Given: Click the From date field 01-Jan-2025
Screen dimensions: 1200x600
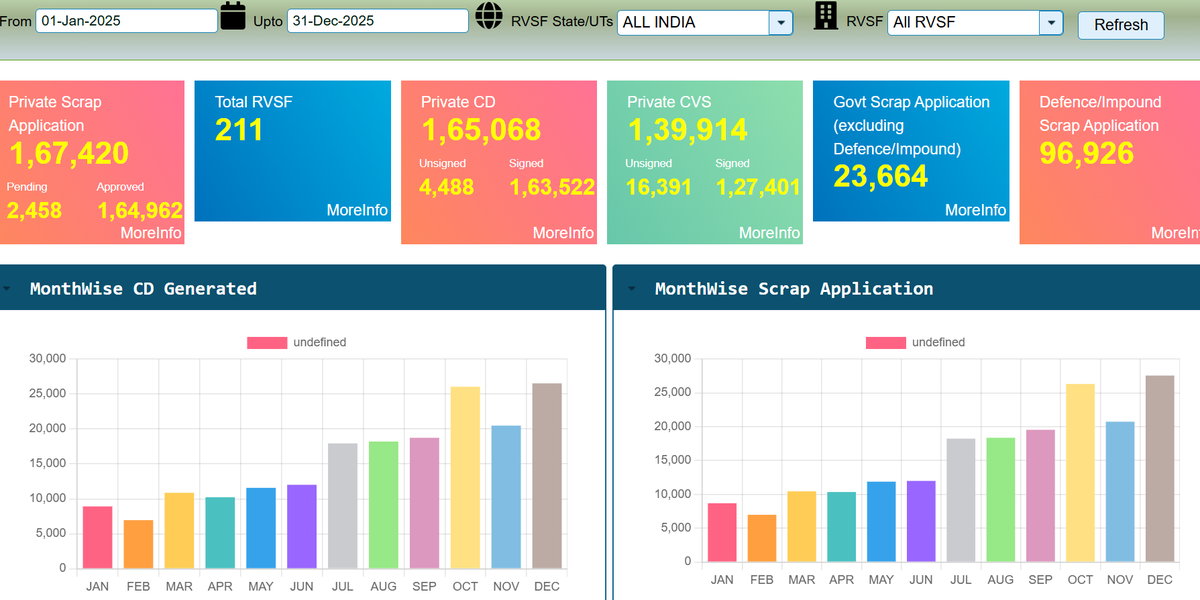Looking at the screenshot, I should [126, 21].
